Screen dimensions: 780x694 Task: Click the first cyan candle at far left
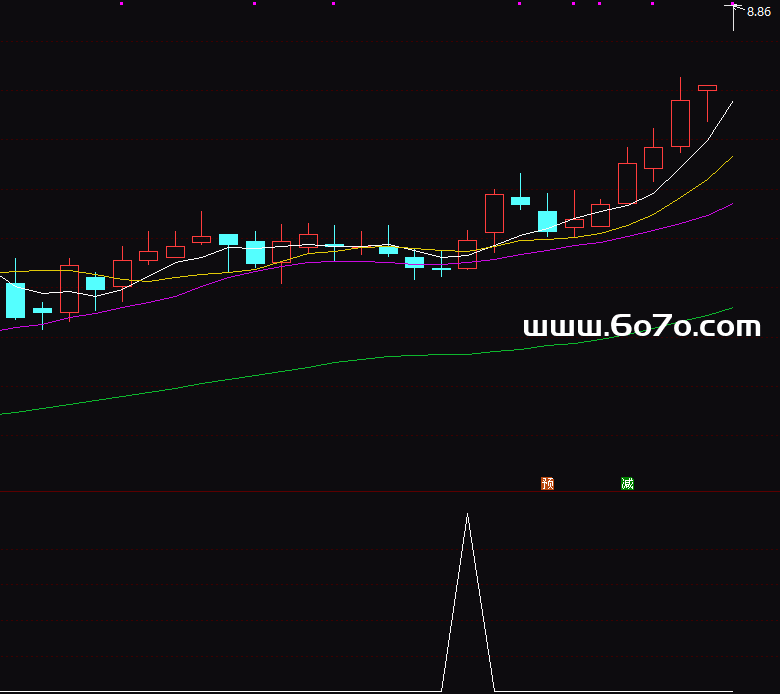coord(15,300)
